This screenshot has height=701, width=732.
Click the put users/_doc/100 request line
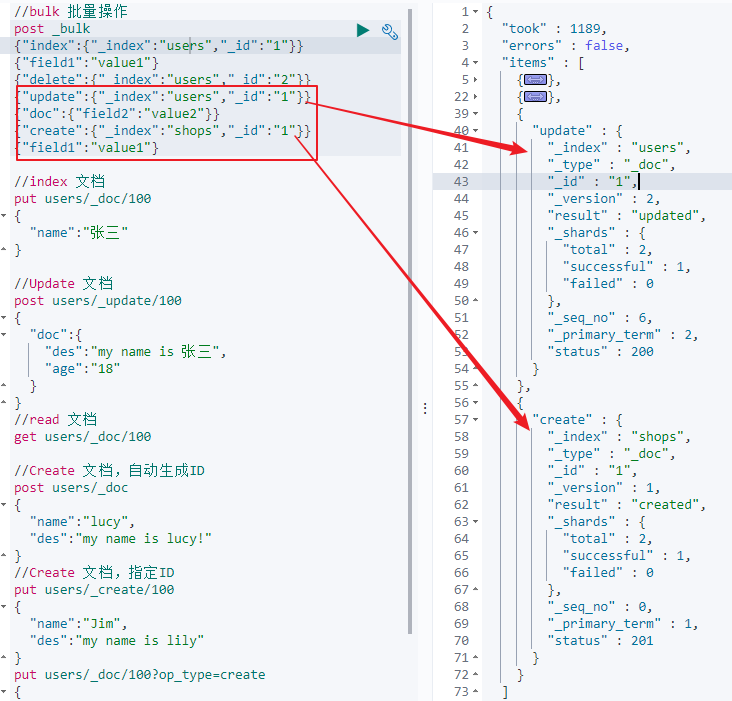(83, 199)
